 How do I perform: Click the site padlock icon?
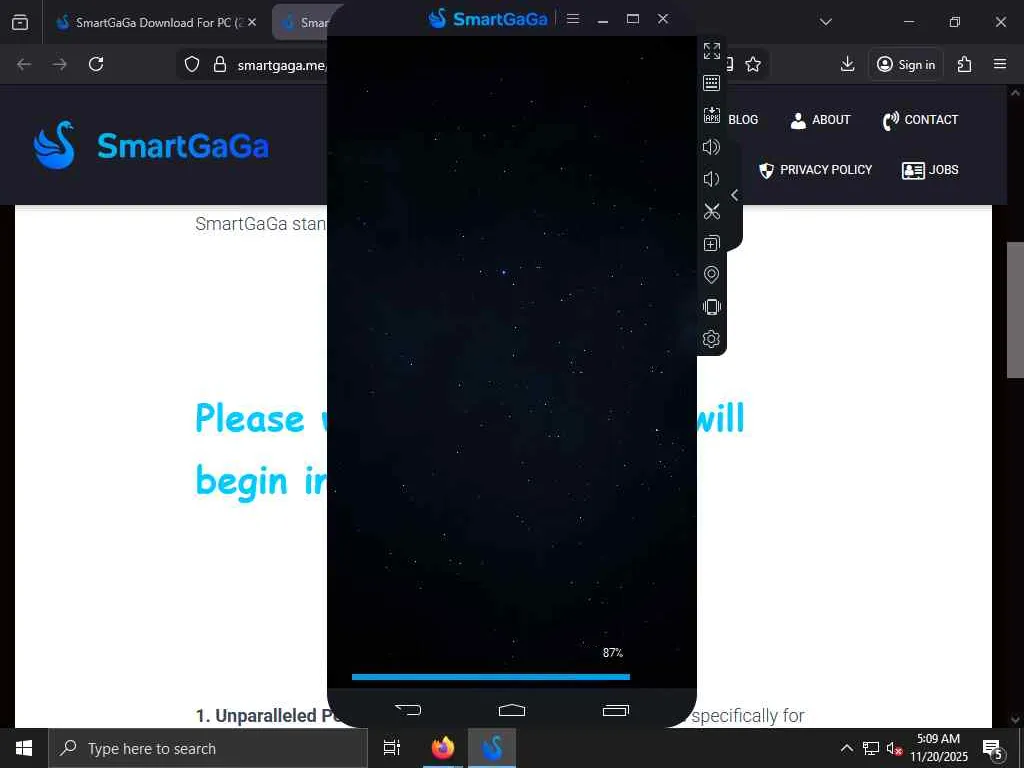tap(220, 64)
